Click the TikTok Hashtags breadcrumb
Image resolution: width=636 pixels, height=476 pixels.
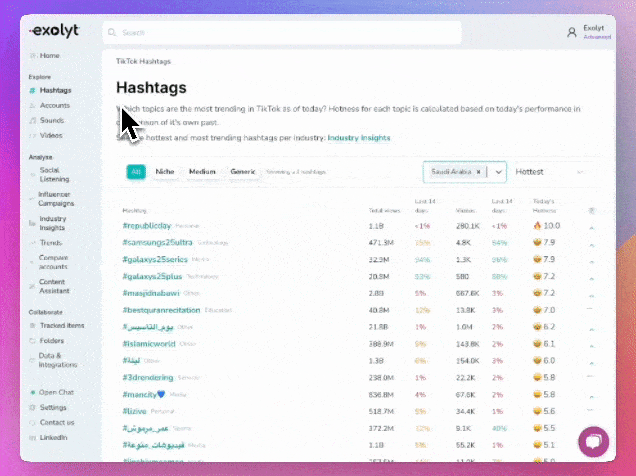point(143,62)
